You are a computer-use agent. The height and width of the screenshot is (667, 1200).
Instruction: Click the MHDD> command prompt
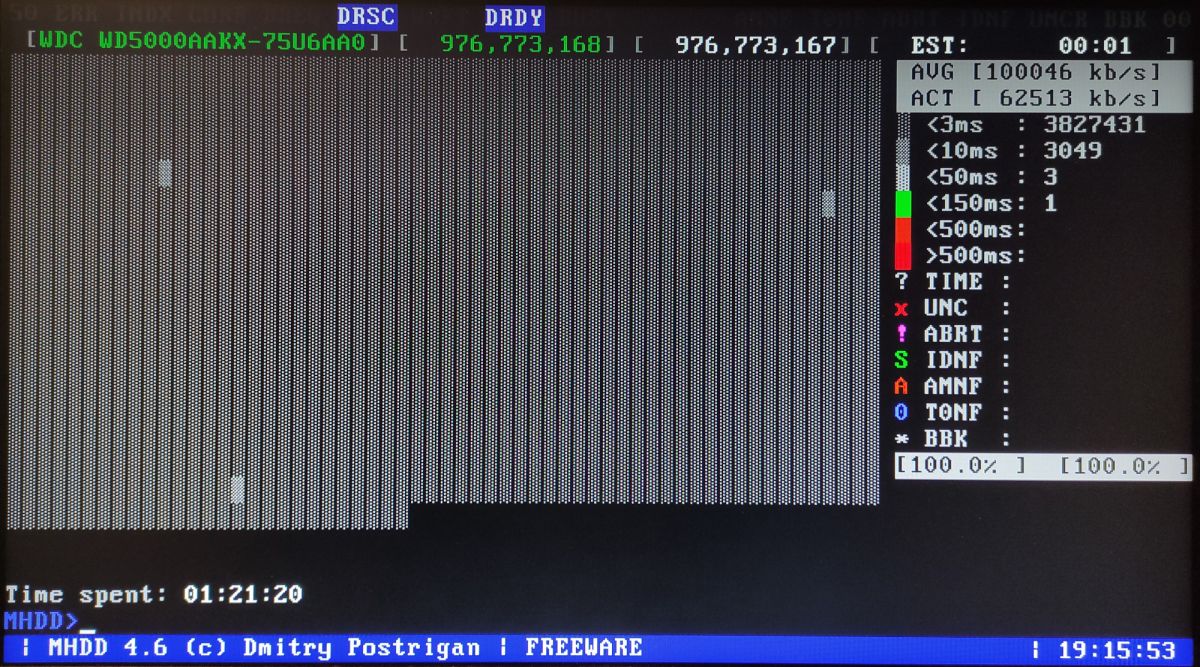(41, 620)
